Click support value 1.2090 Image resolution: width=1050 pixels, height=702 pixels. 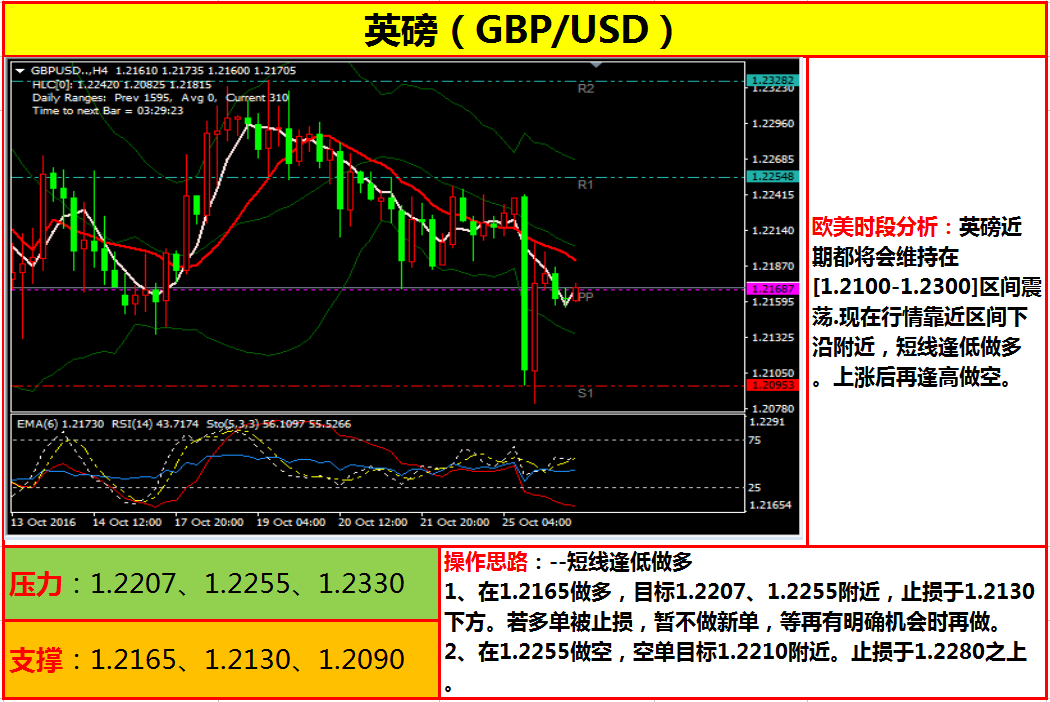point(362,660)
